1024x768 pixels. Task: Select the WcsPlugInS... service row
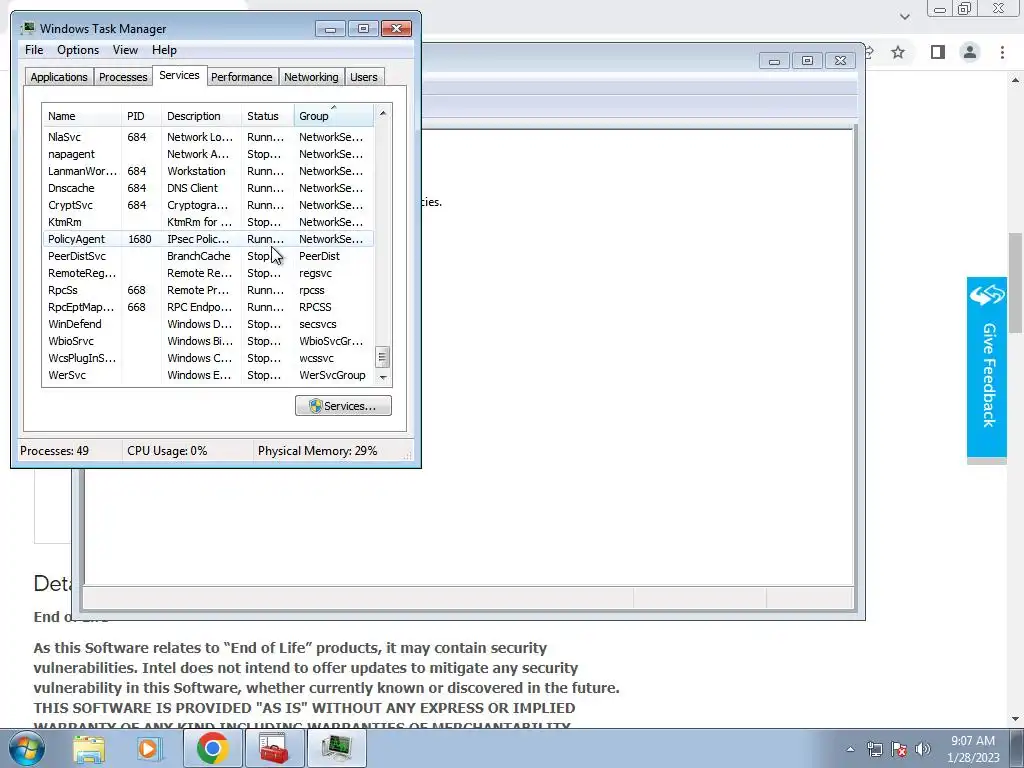pyautogui.click(x=208, y=358)
